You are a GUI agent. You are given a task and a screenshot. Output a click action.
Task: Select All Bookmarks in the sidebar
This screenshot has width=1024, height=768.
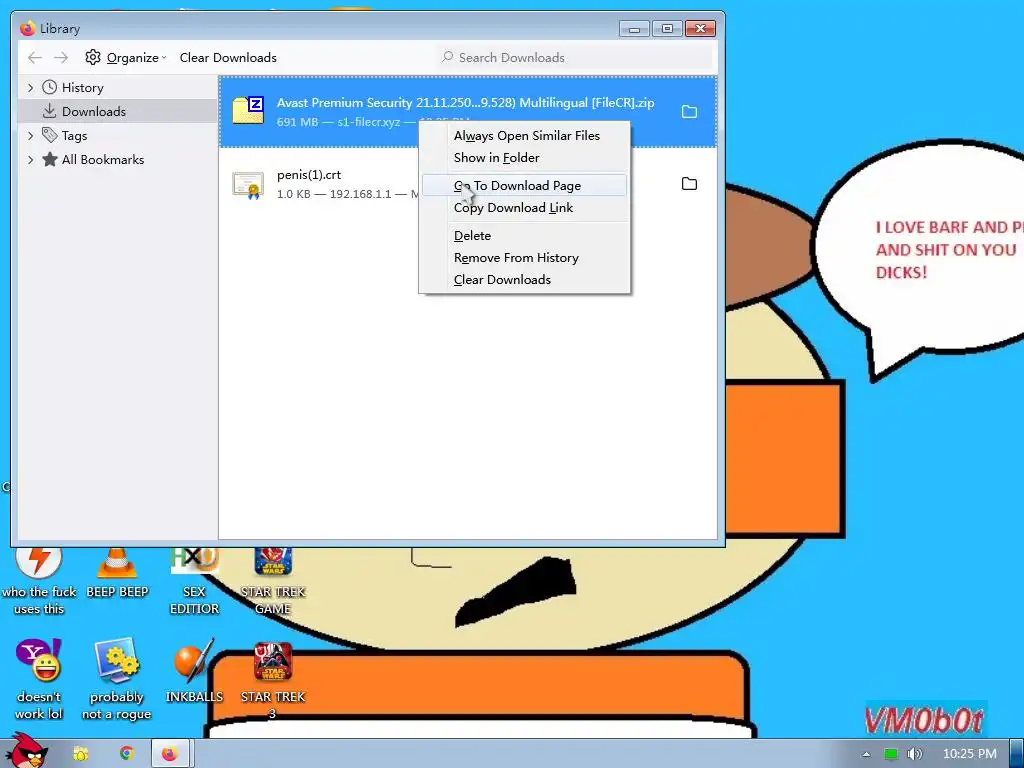pyautogui.click(x=103, y=159)
